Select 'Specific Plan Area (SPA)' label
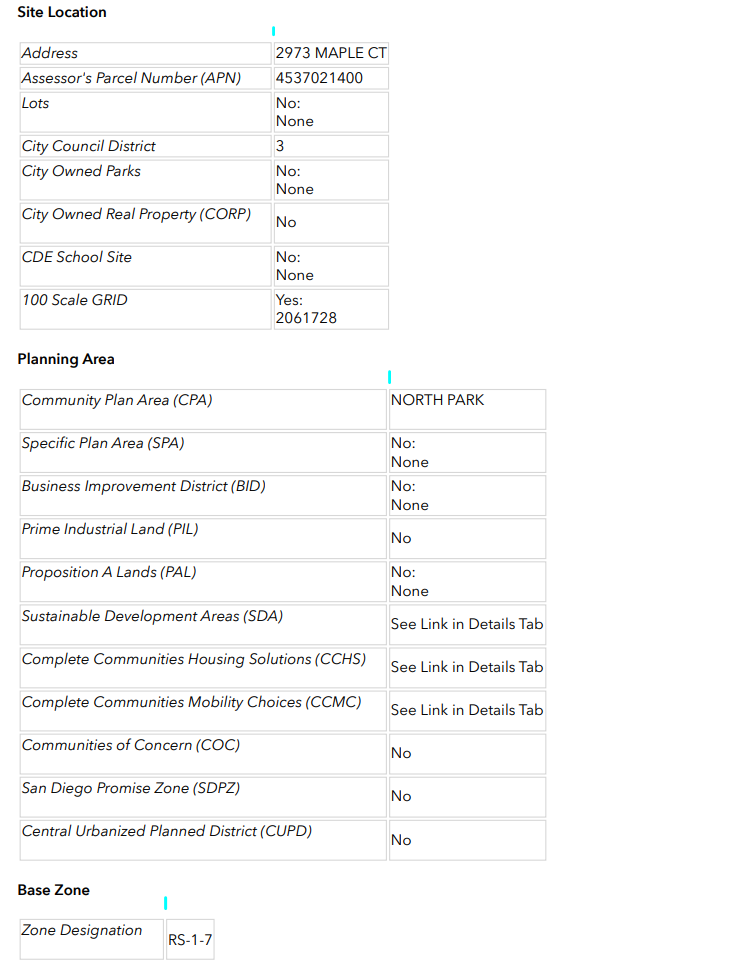This screenshot has height=978, width=744. click(103, 443)
